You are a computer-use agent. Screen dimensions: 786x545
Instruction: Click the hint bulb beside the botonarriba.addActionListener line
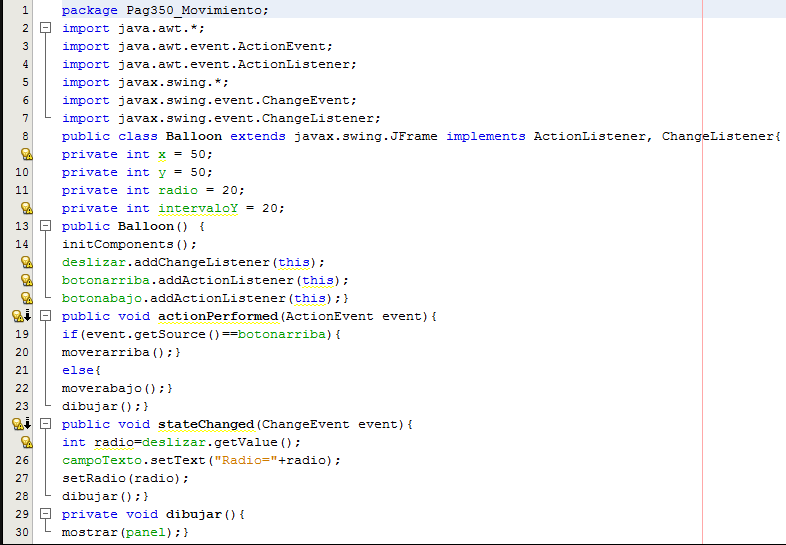click(x=27, y=280)
